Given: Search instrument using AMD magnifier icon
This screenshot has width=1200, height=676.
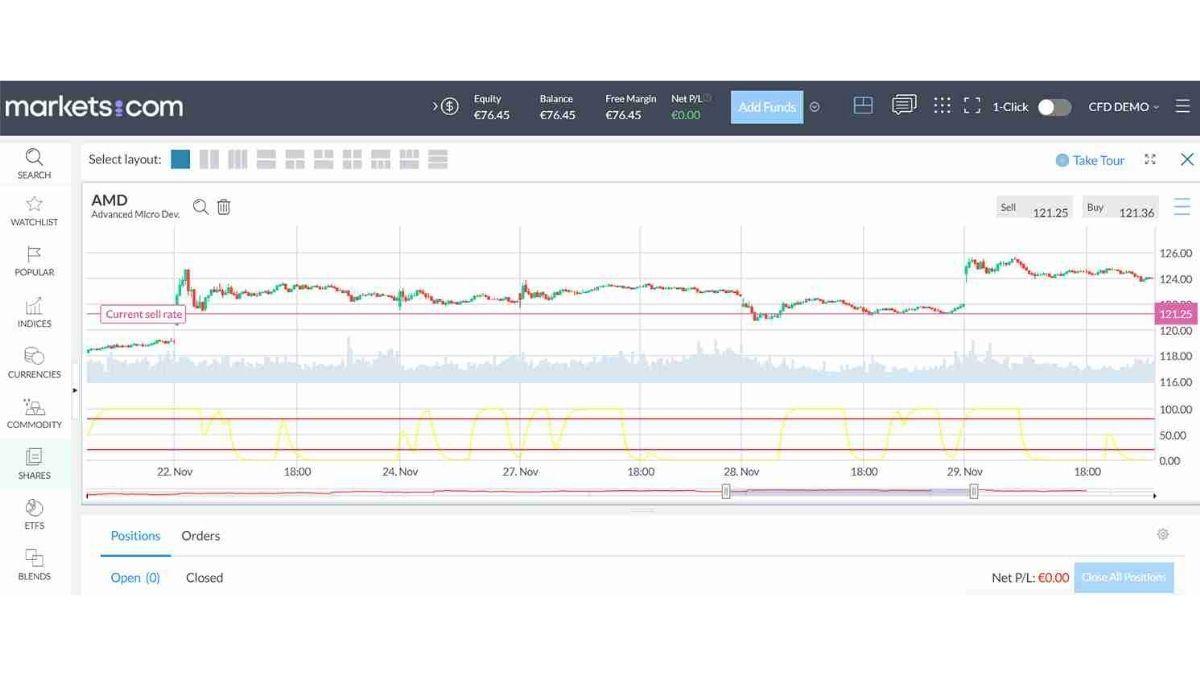Looking at the screenshot, I should pos(201,207).
